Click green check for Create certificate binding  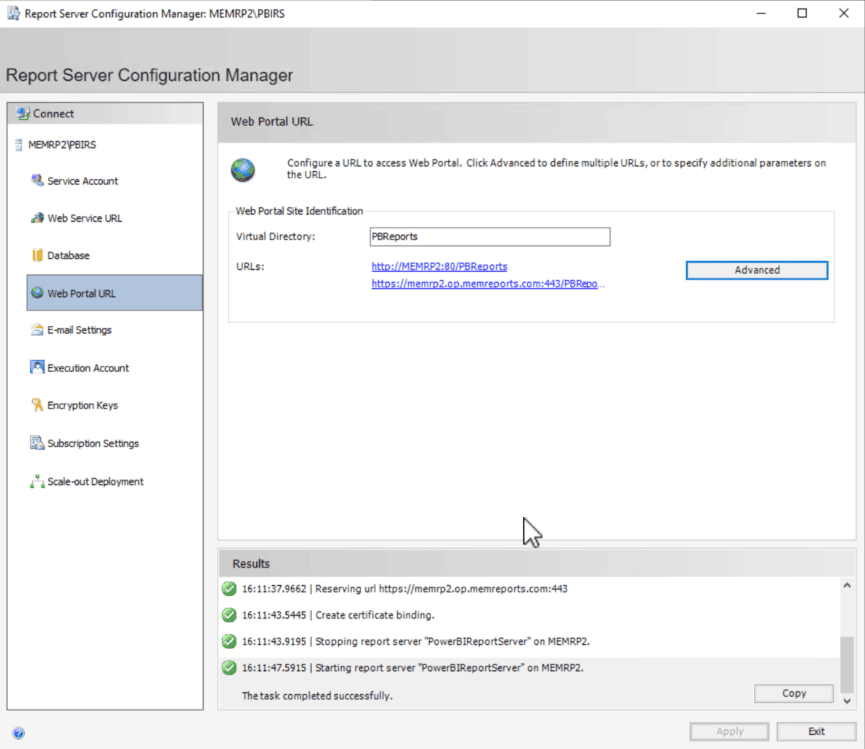229,615
